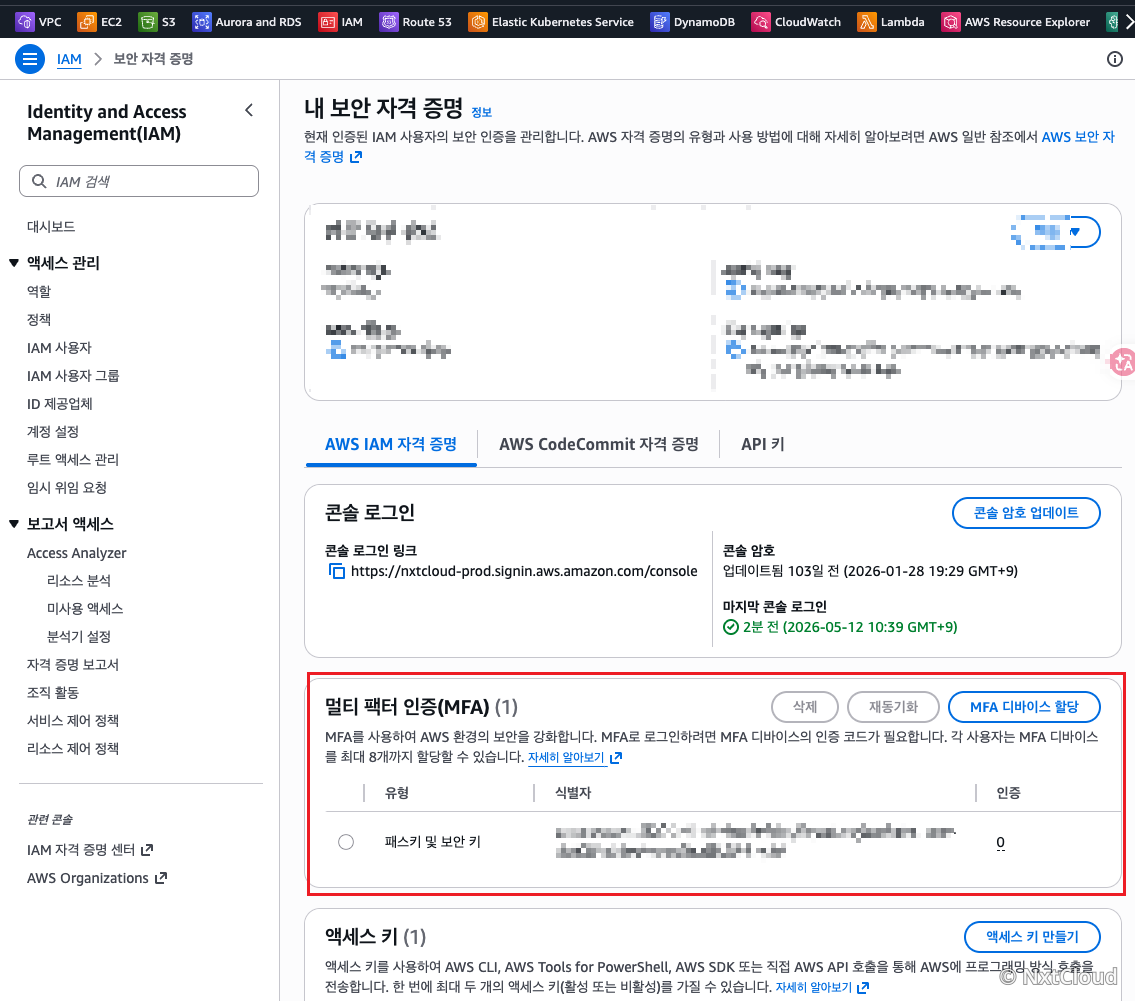Go to 대시보드 in sidebar
Image resolution: width=1135 pixels, height=1001 pixels.
point(51,227)
